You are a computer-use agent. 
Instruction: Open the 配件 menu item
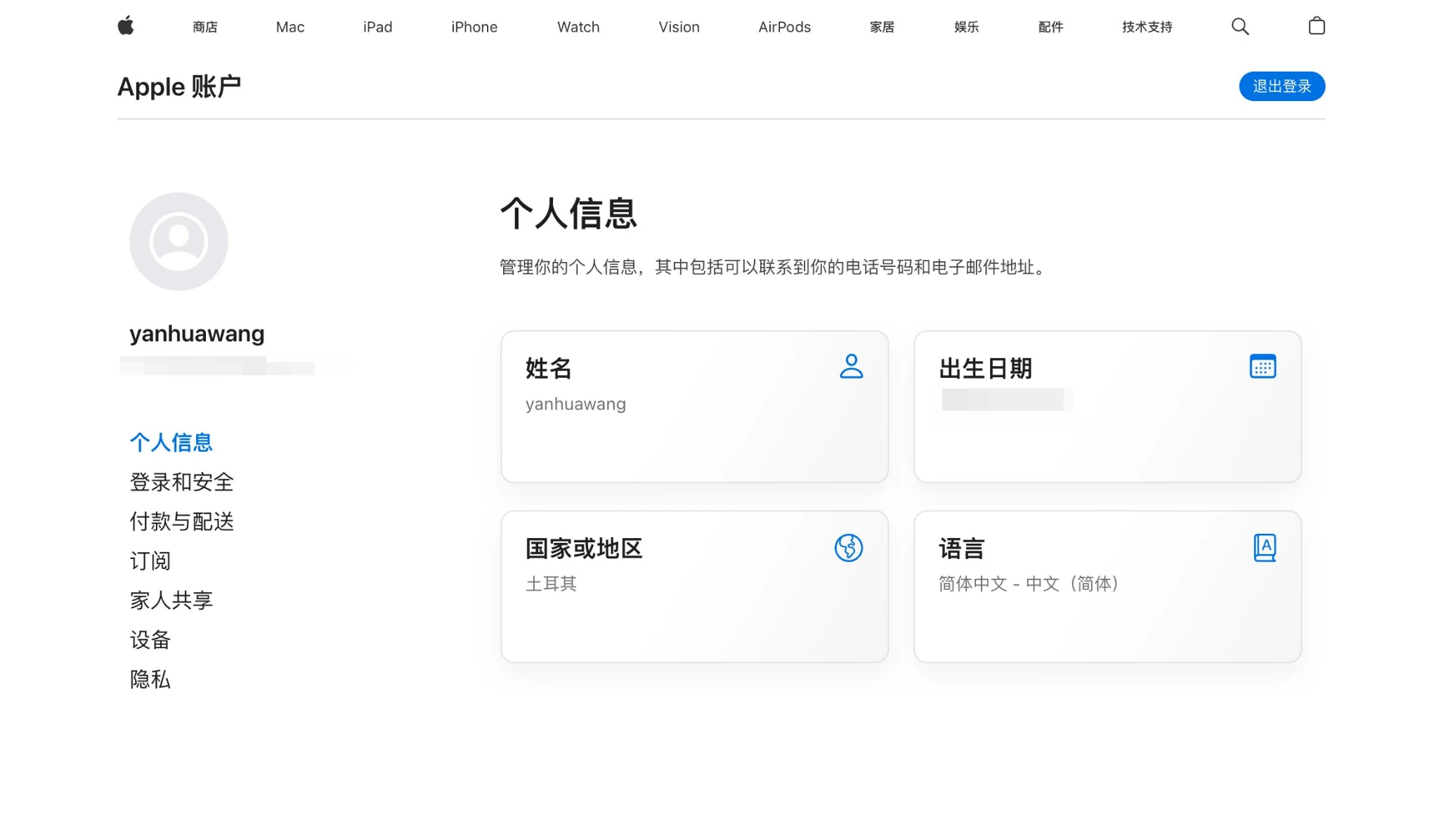pos(1050,27)
